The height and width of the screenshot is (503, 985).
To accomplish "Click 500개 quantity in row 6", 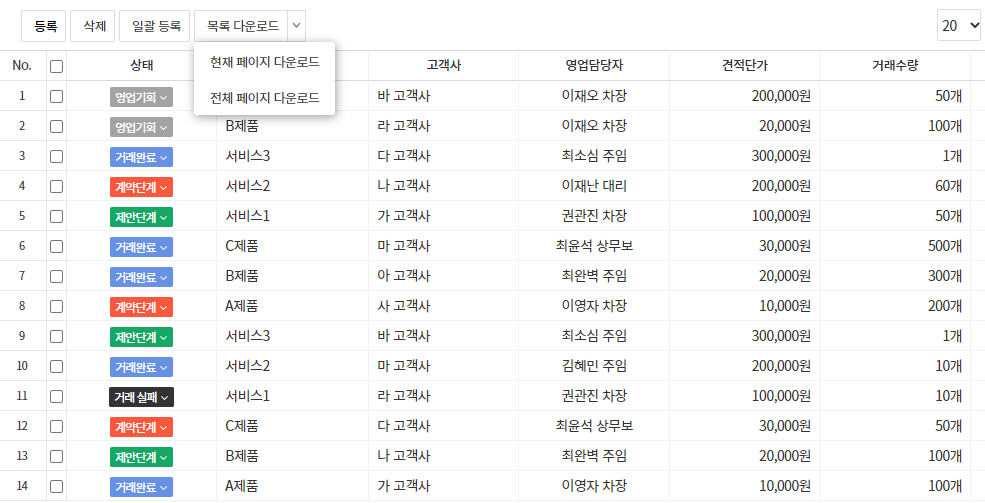I will click(945, 246).
